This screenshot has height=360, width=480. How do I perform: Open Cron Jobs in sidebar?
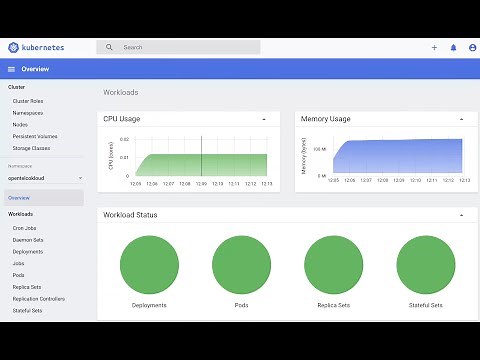[x=24, y=228]
